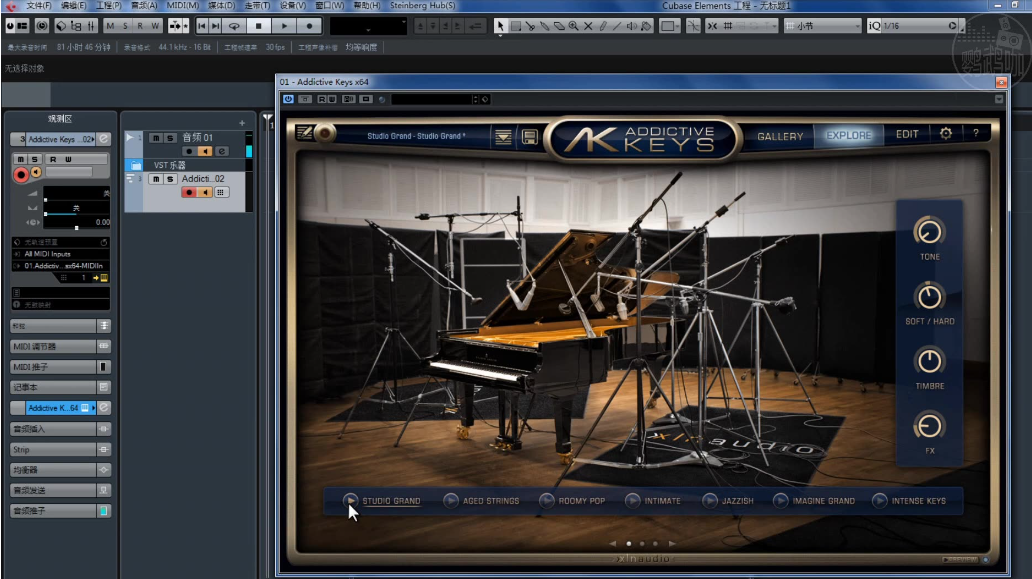This screenshot has width=1032, height=579.
Task: Go to the previous marker in transport
Action: [x=201, y=26]
